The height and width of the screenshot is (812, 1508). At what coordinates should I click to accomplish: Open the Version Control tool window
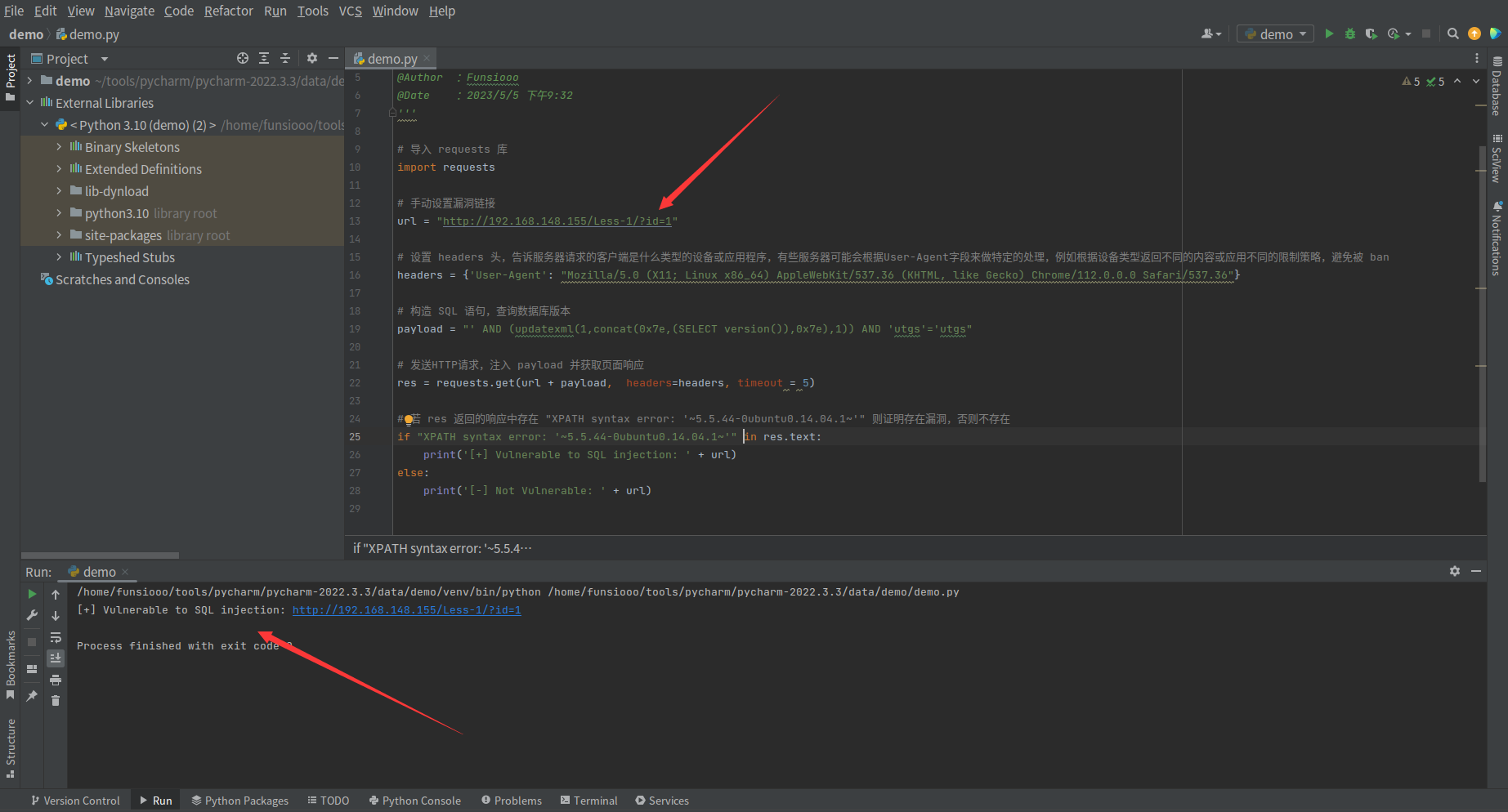click(75, 801)
